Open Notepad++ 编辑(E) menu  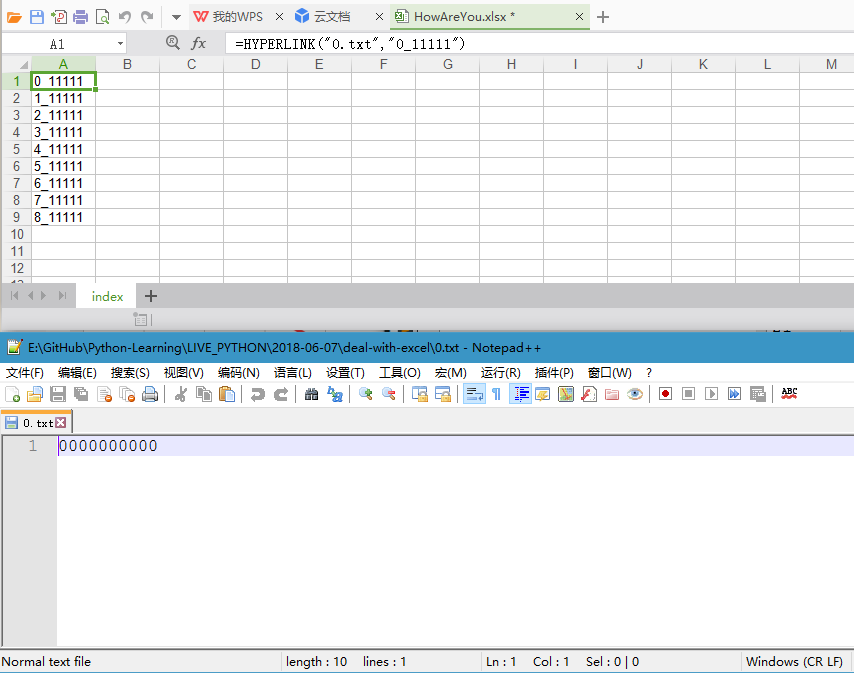click(77, 373)
